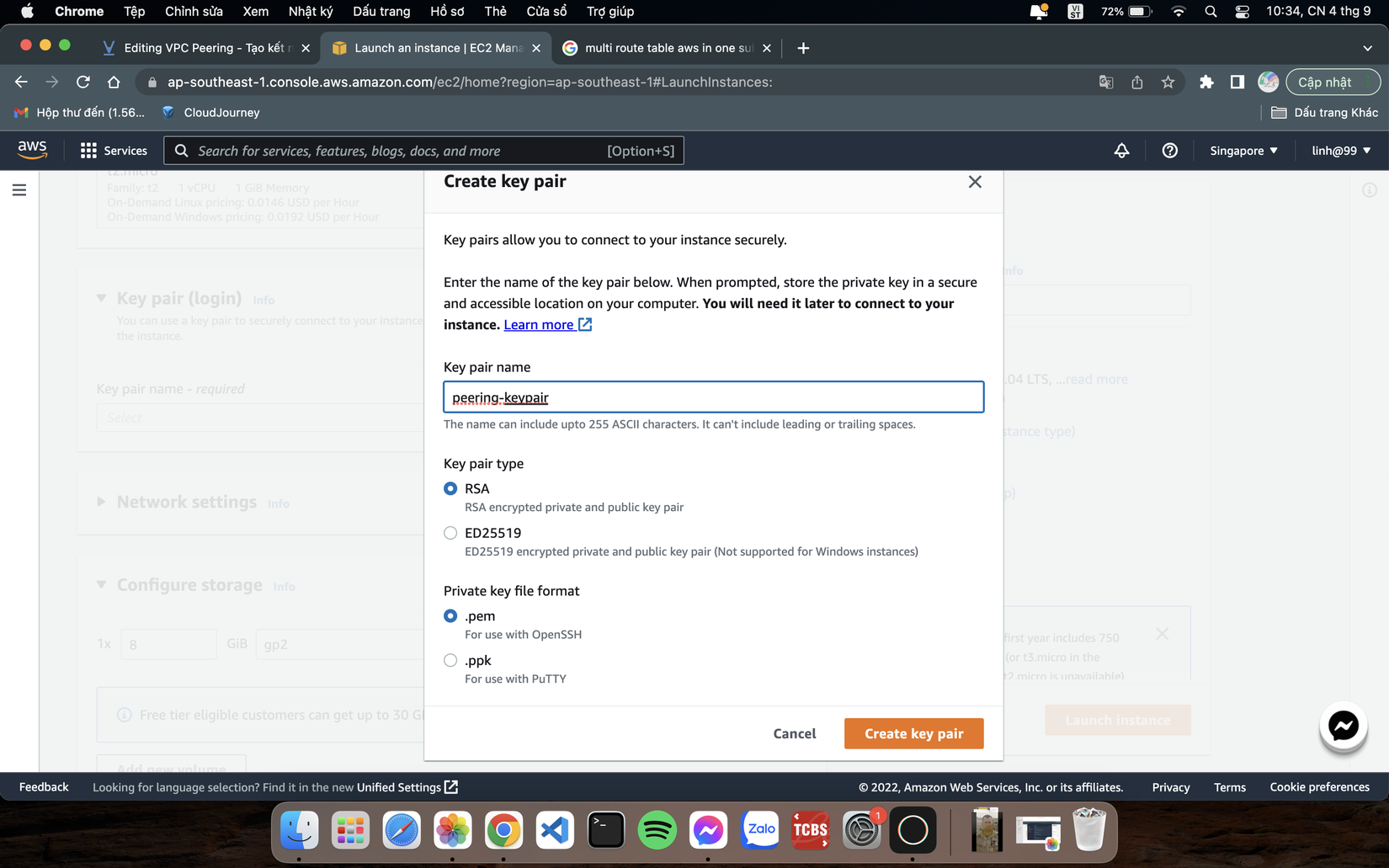Open Cookie preferences in the footer
The width and height of the screenshot is (1389, 868).
click(1319, 787)
